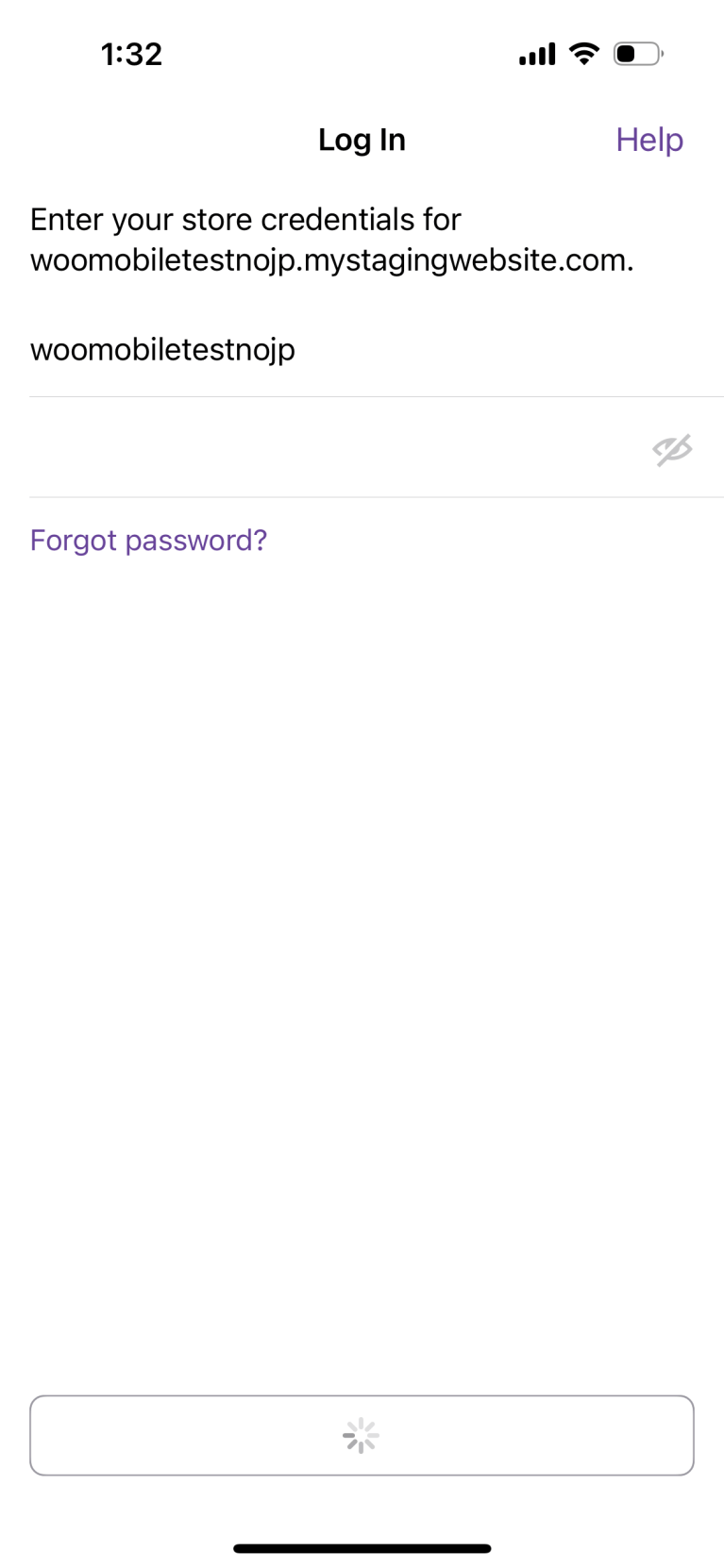This screenshot has height=1568, width=724.
Task: Tap the 'Enter your store credentials' text
Action: [x=245, y=219]
